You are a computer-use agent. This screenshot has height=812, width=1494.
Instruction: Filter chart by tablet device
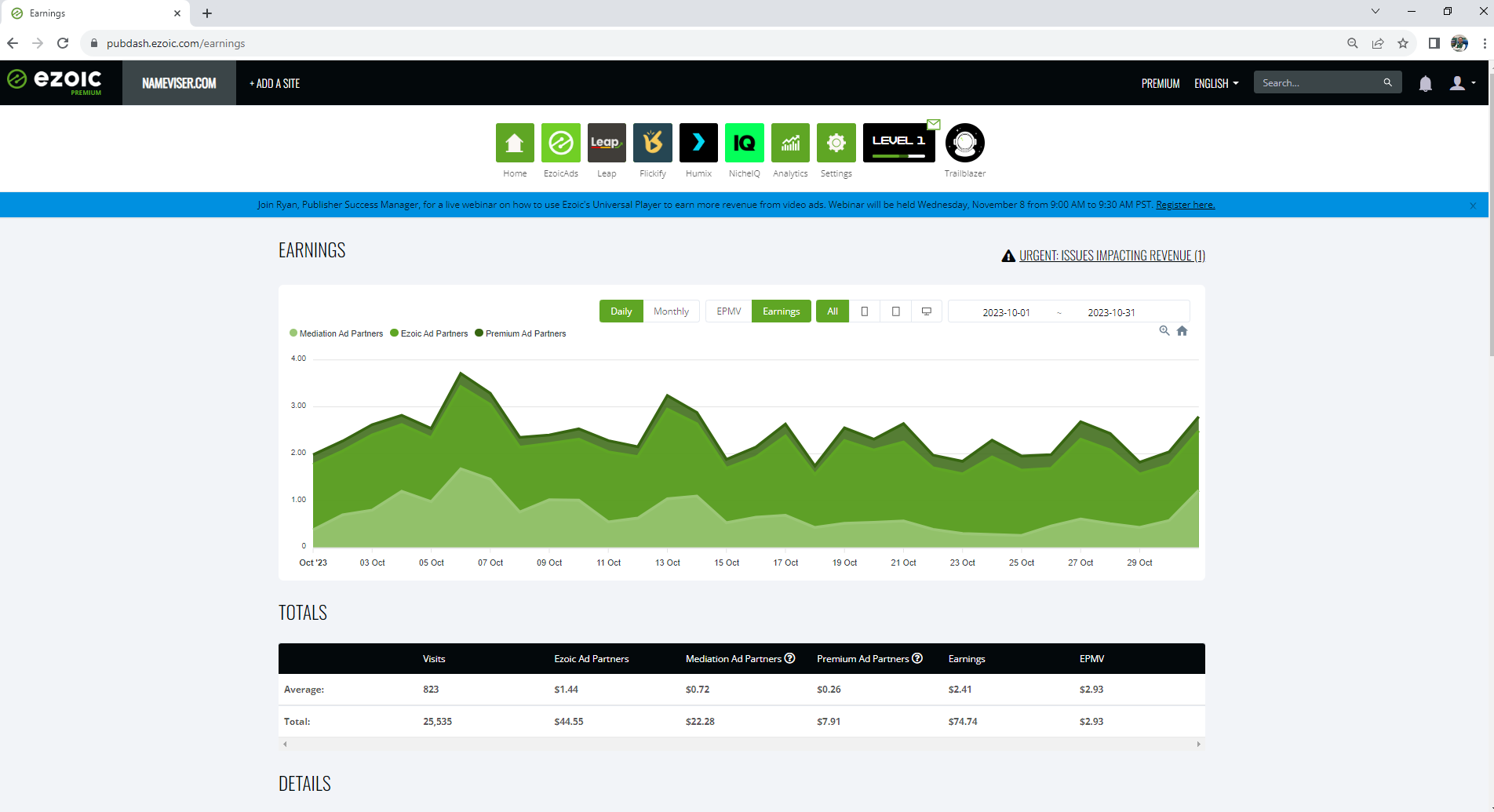896,311
